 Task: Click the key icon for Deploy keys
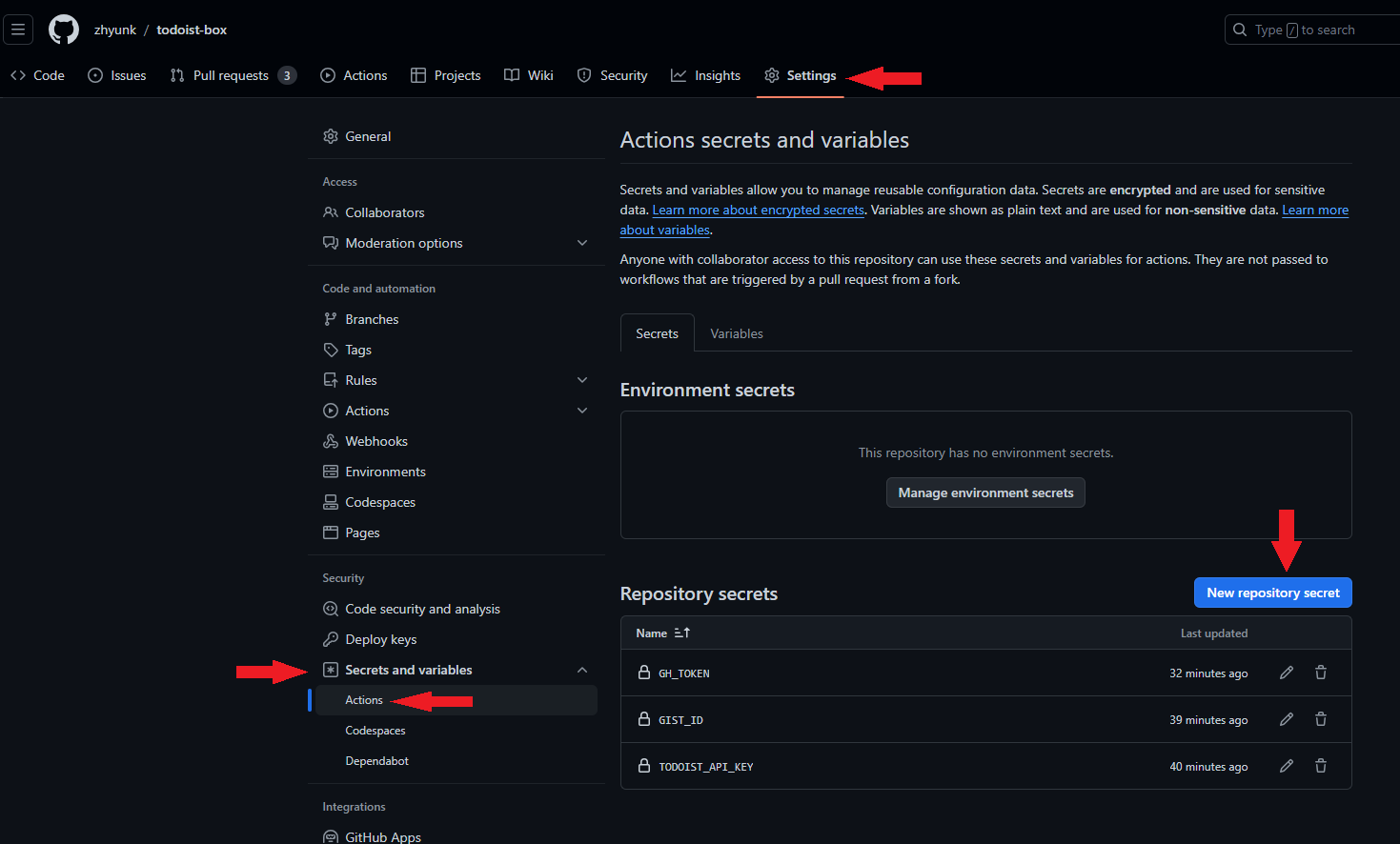pos(331,639)
